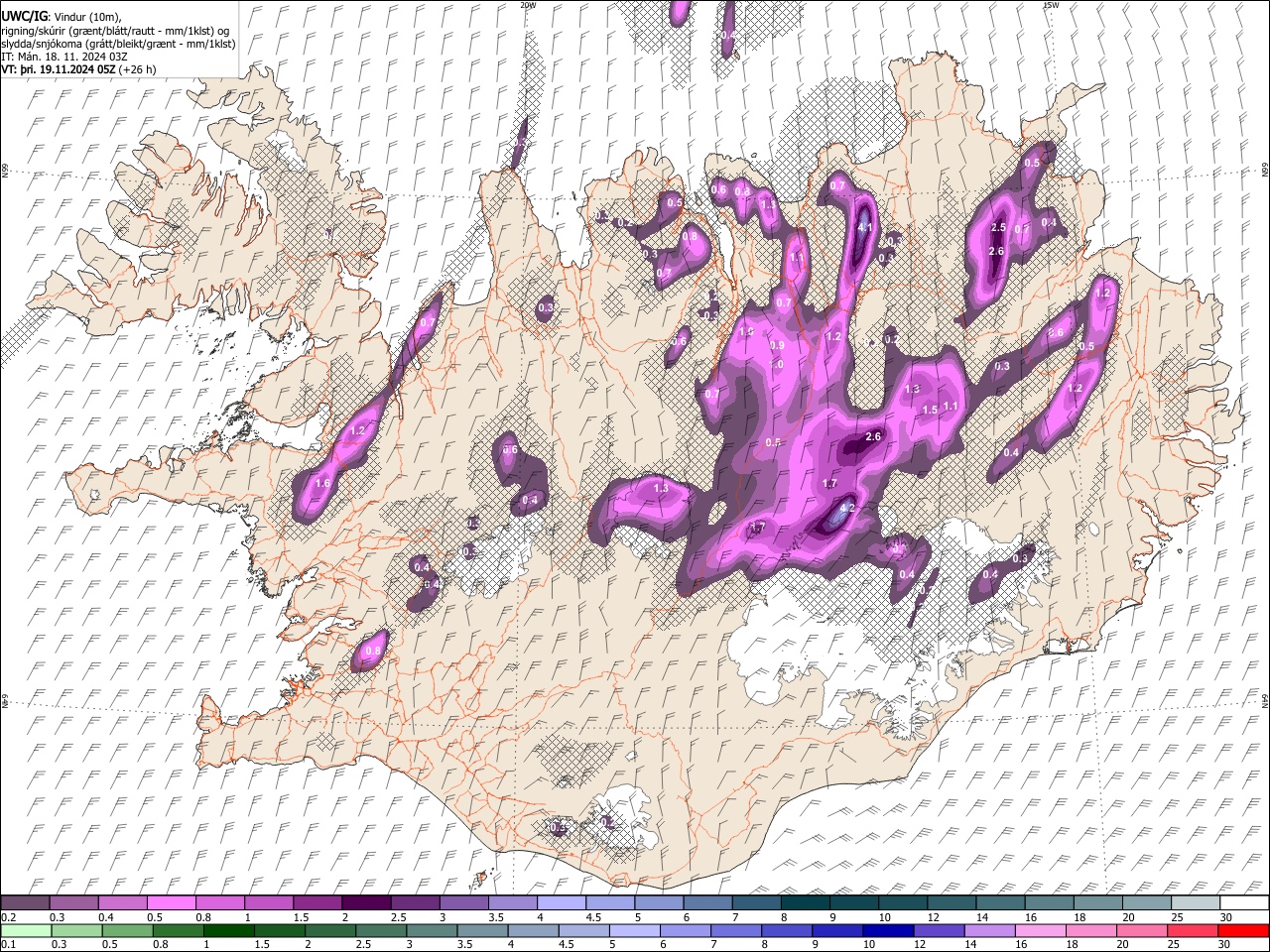
Task: Click the '1.5' value on the map
Action: tap(930, 411)
